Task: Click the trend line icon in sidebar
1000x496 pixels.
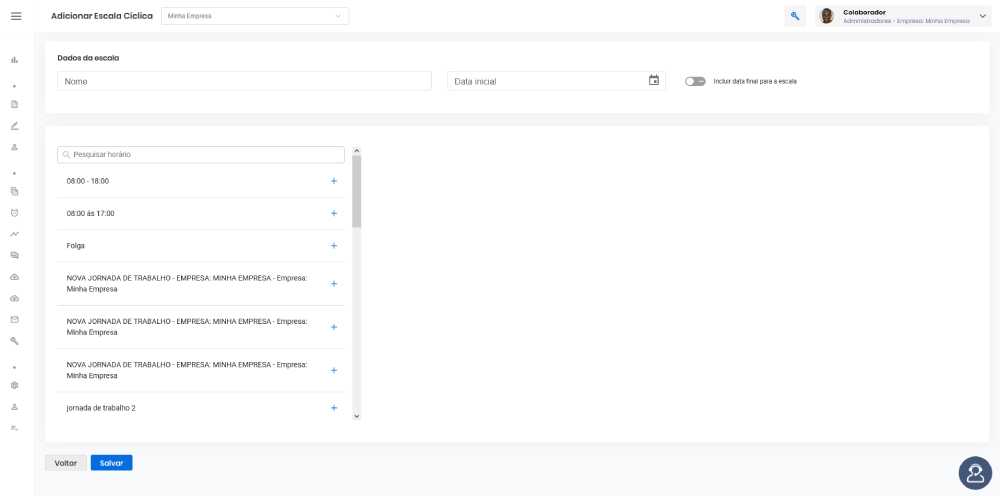Action: (15, 234)
